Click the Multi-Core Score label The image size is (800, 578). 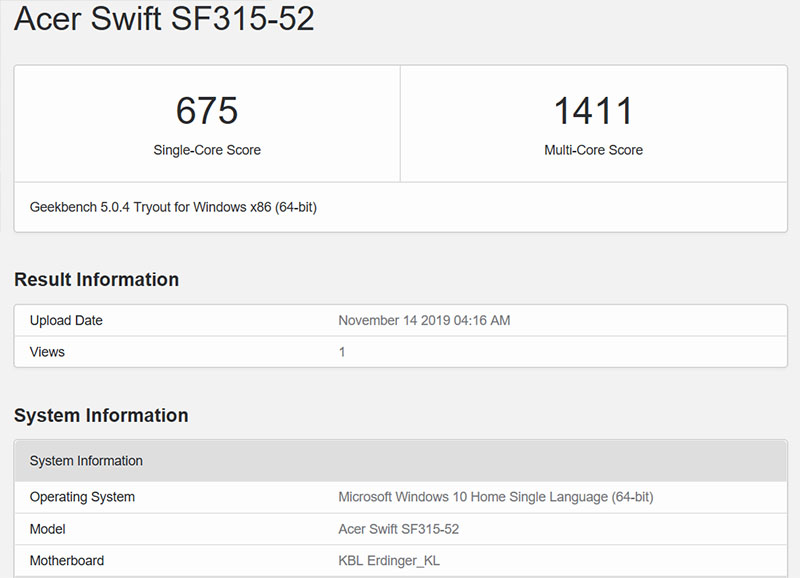(x=593, y=150)
